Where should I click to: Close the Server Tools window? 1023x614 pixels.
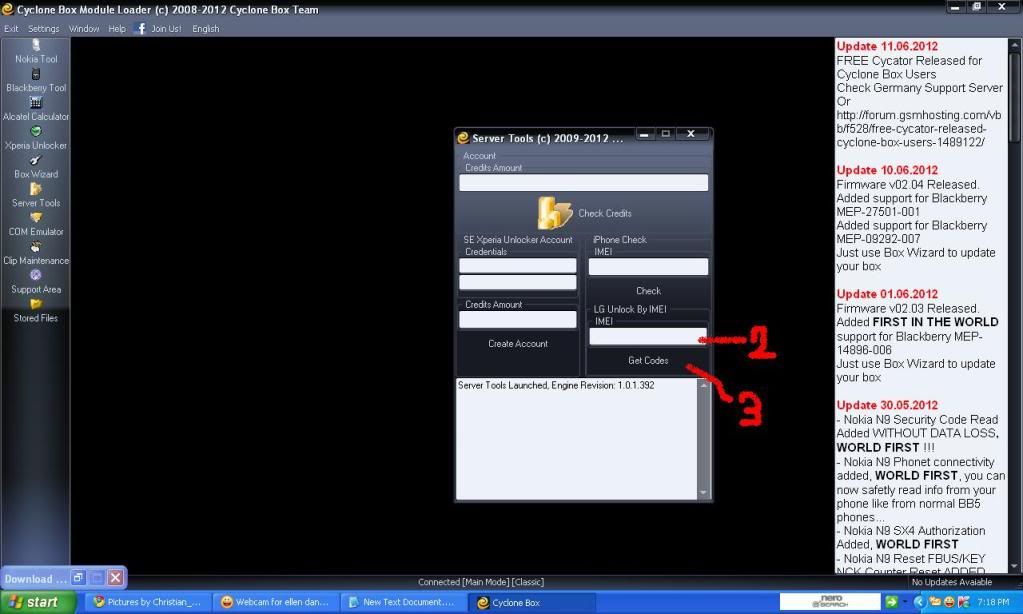[690, 134]
